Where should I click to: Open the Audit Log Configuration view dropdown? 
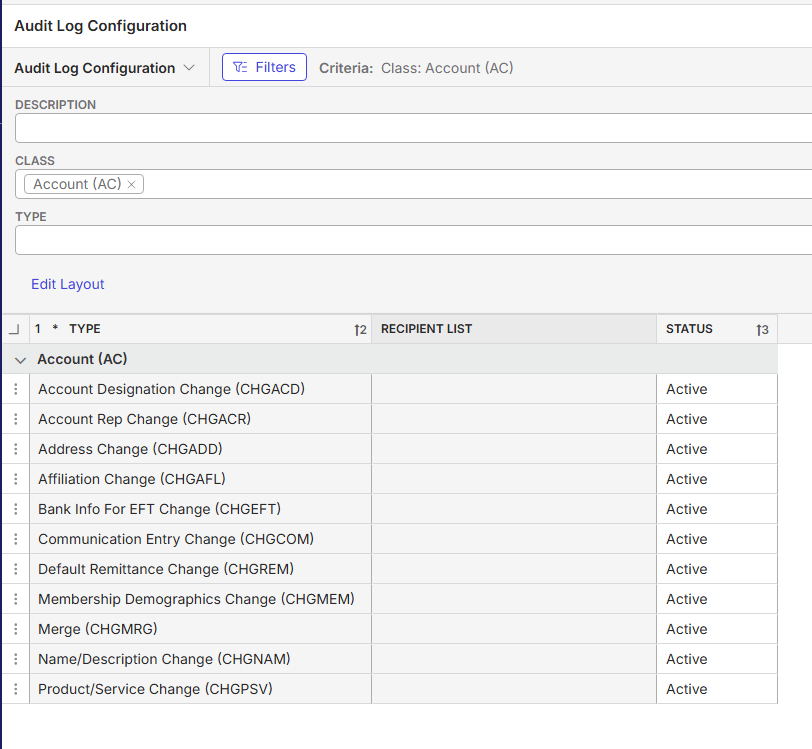coord(105,68)
